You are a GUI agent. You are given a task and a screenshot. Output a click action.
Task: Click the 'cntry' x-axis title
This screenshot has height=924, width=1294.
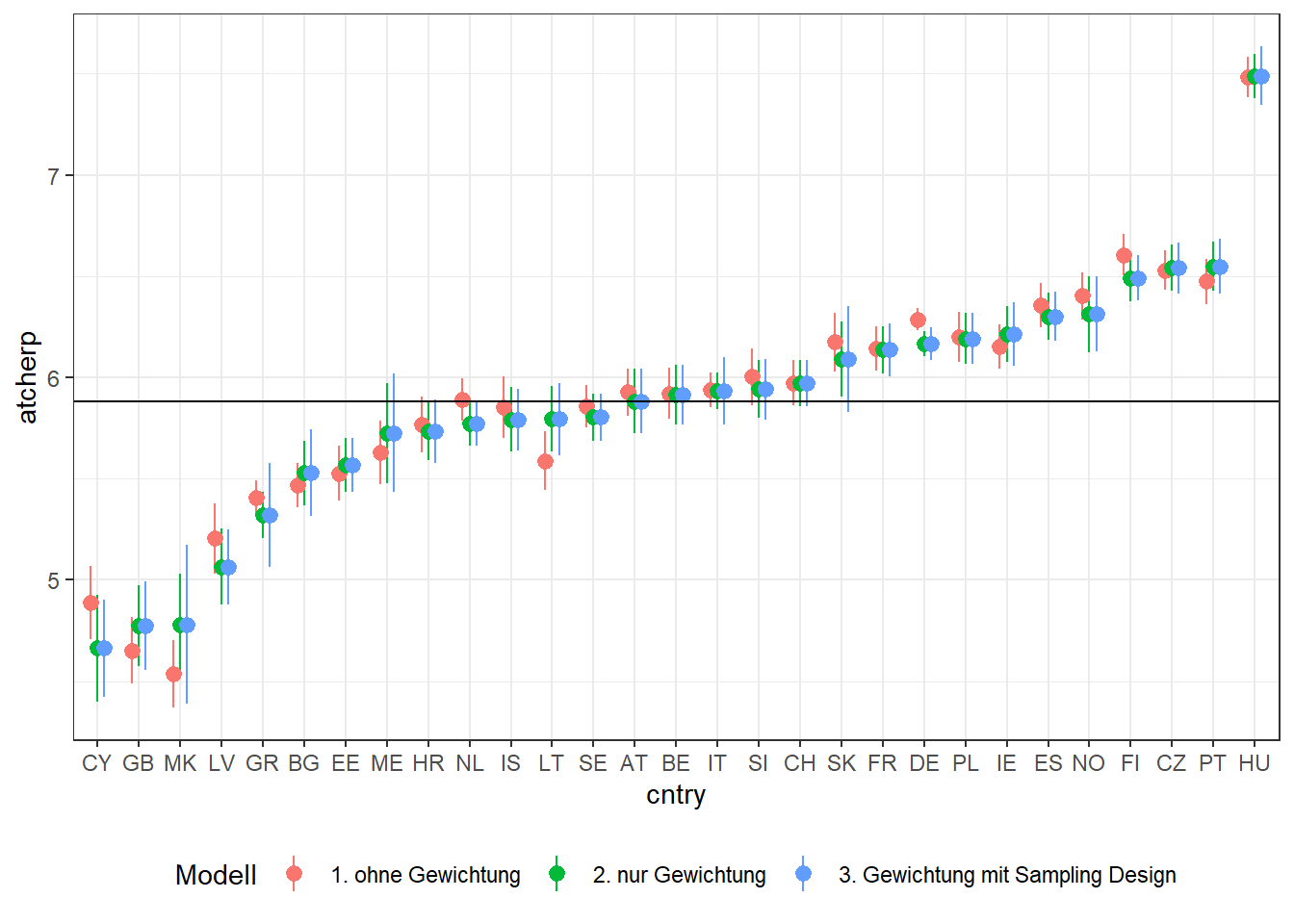[676, 795]
